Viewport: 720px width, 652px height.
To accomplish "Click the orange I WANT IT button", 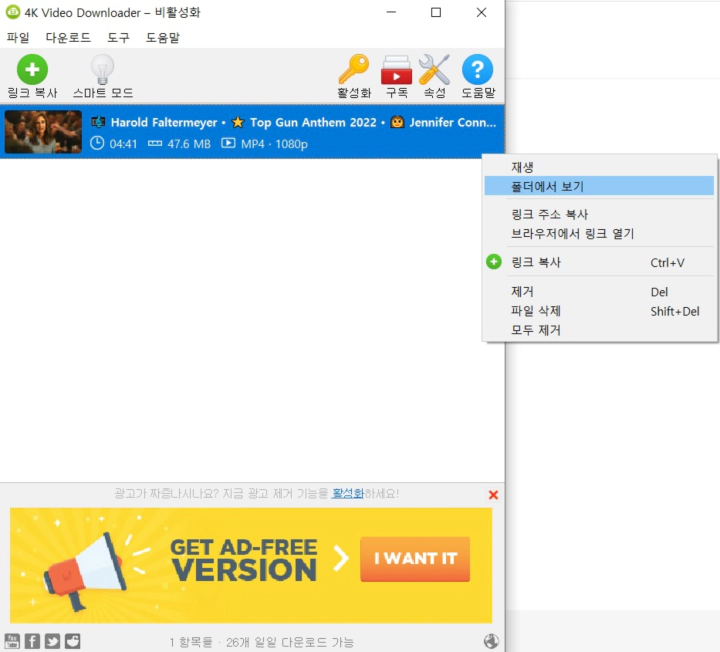I will click(415, 559).
